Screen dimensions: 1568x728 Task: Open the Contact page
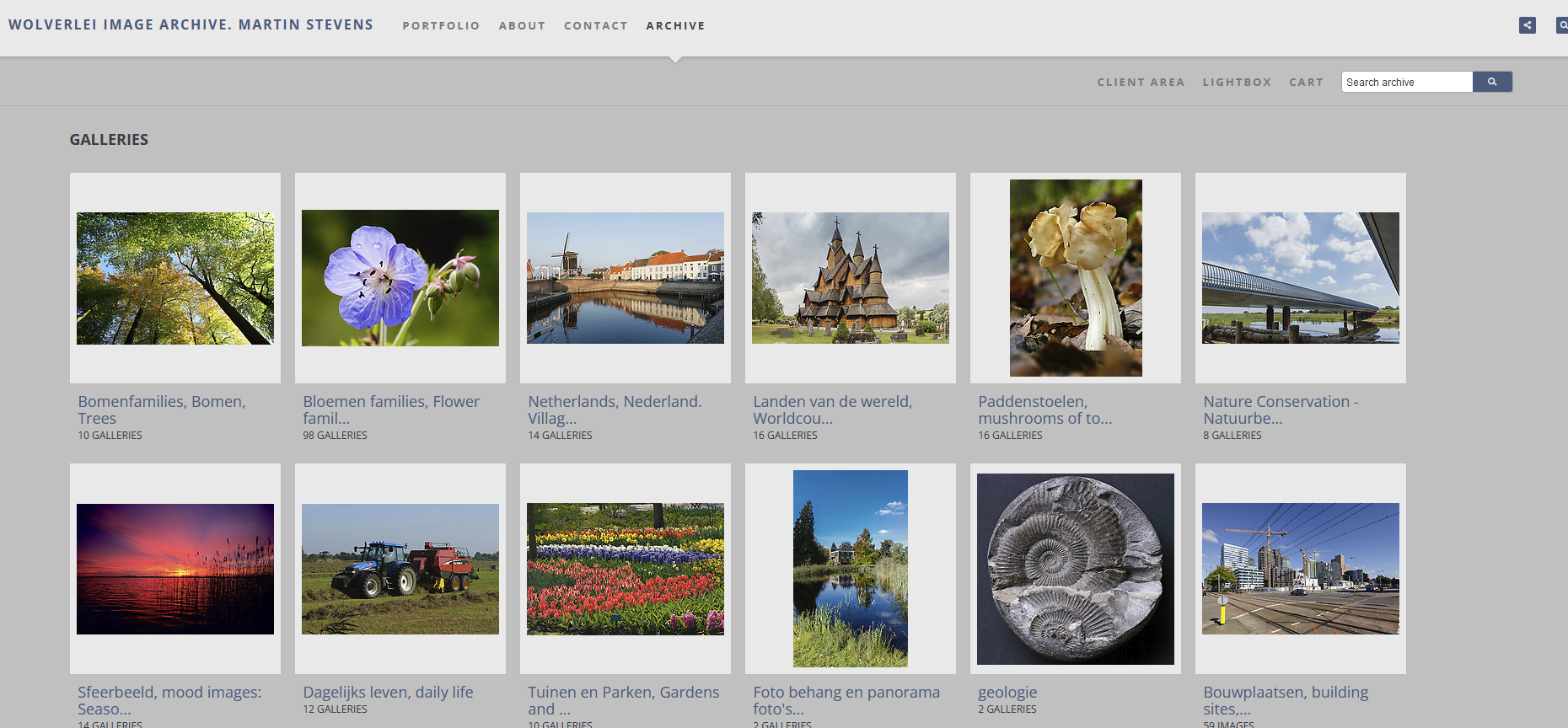click(595, 26)
